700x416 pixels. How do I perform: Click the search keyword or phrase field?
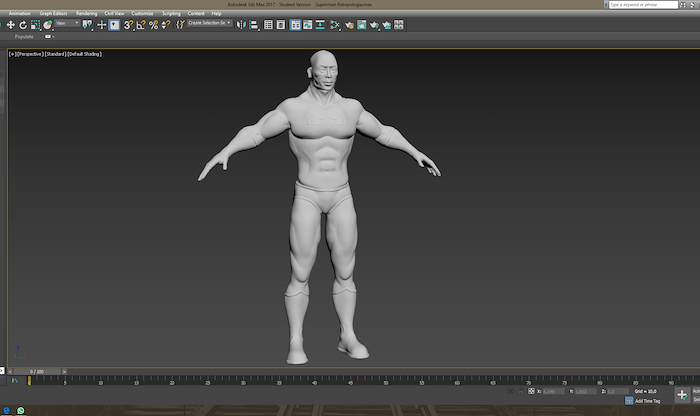pos(643,4)
